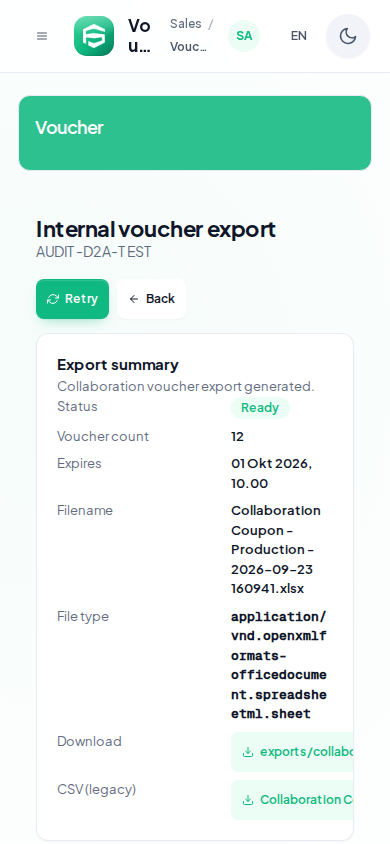This screenshot has height=844, width=390.
Task: Select the Vou... app title text
Action: [x=139, y=36]
